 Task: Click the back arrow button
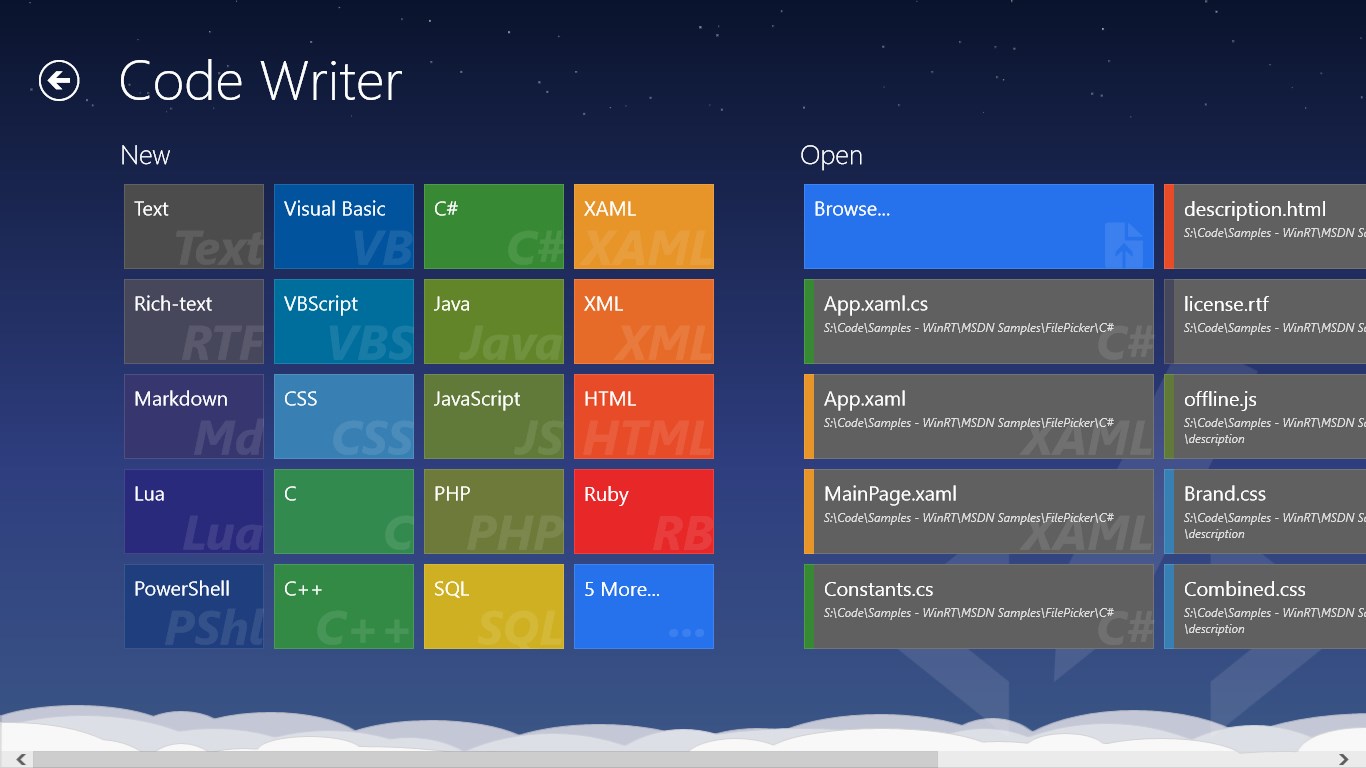tap(59, 81)
